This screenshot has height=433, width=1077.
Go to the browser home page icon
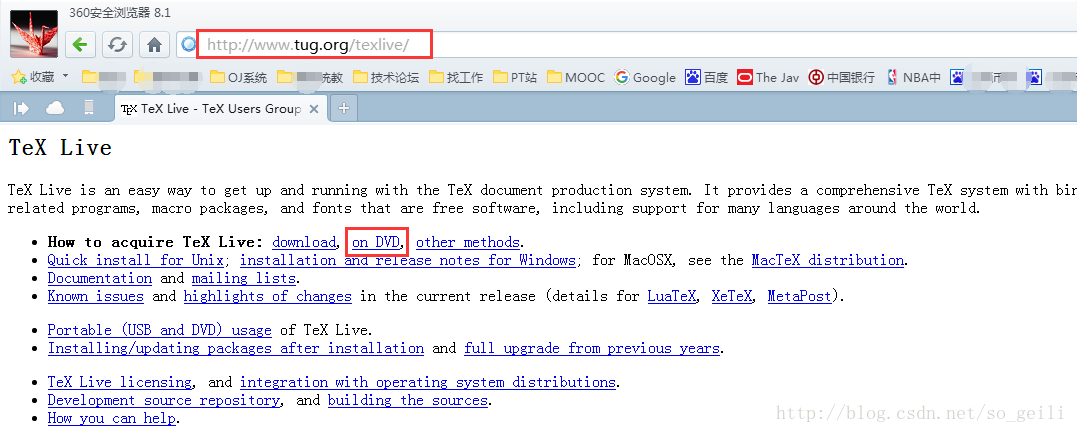click(x=155, y=45)
